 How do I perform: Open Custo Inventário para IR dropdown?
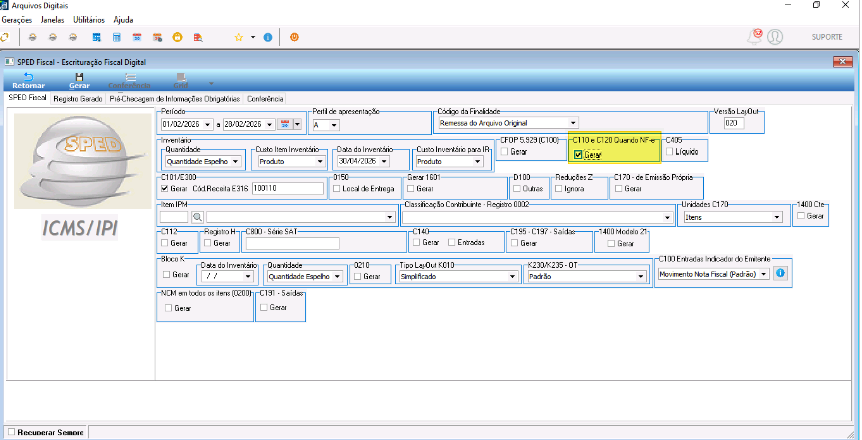[x=478, y=162]
